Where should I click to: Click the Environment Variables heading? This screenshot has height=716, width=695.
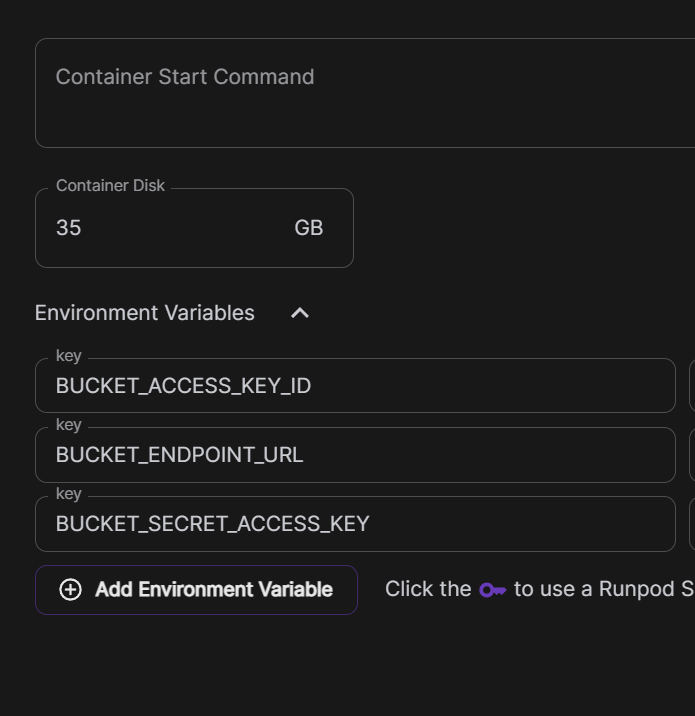tap(145, 313)
